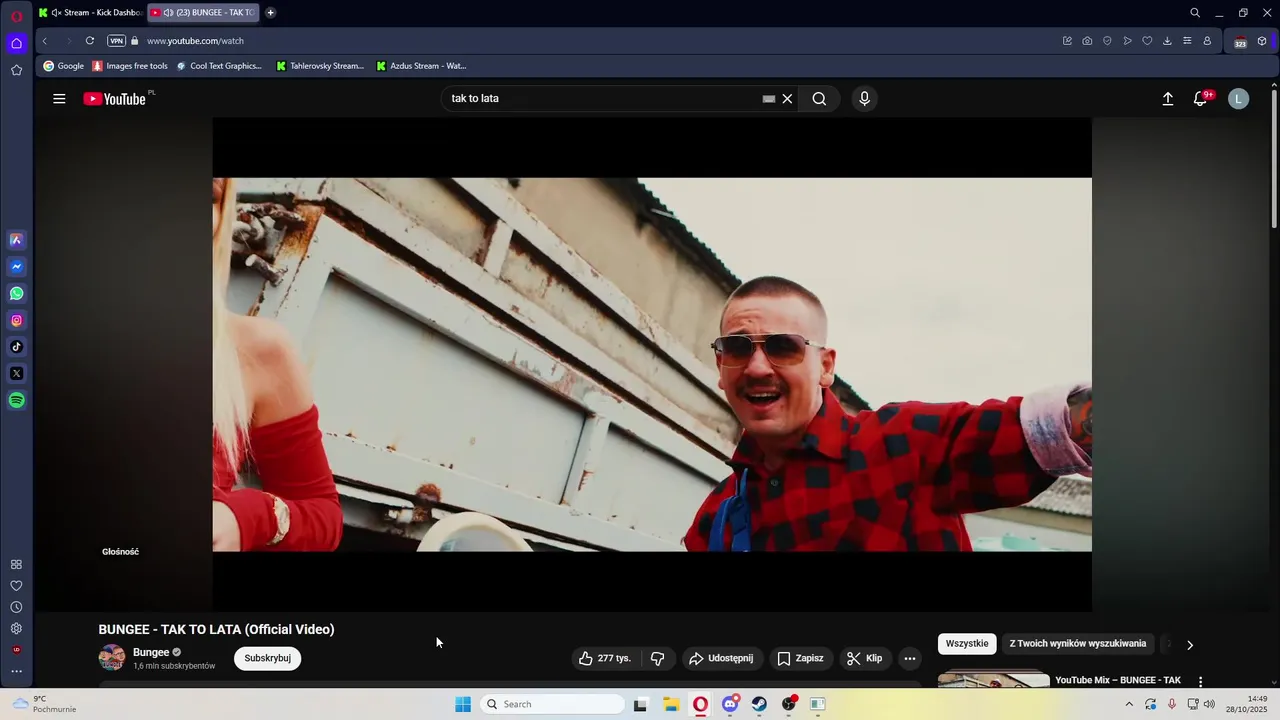Image resolution: width=1280 pixels, height=720 pixels.
Task: Open a new browser tab
Action: tap(270, 13)
